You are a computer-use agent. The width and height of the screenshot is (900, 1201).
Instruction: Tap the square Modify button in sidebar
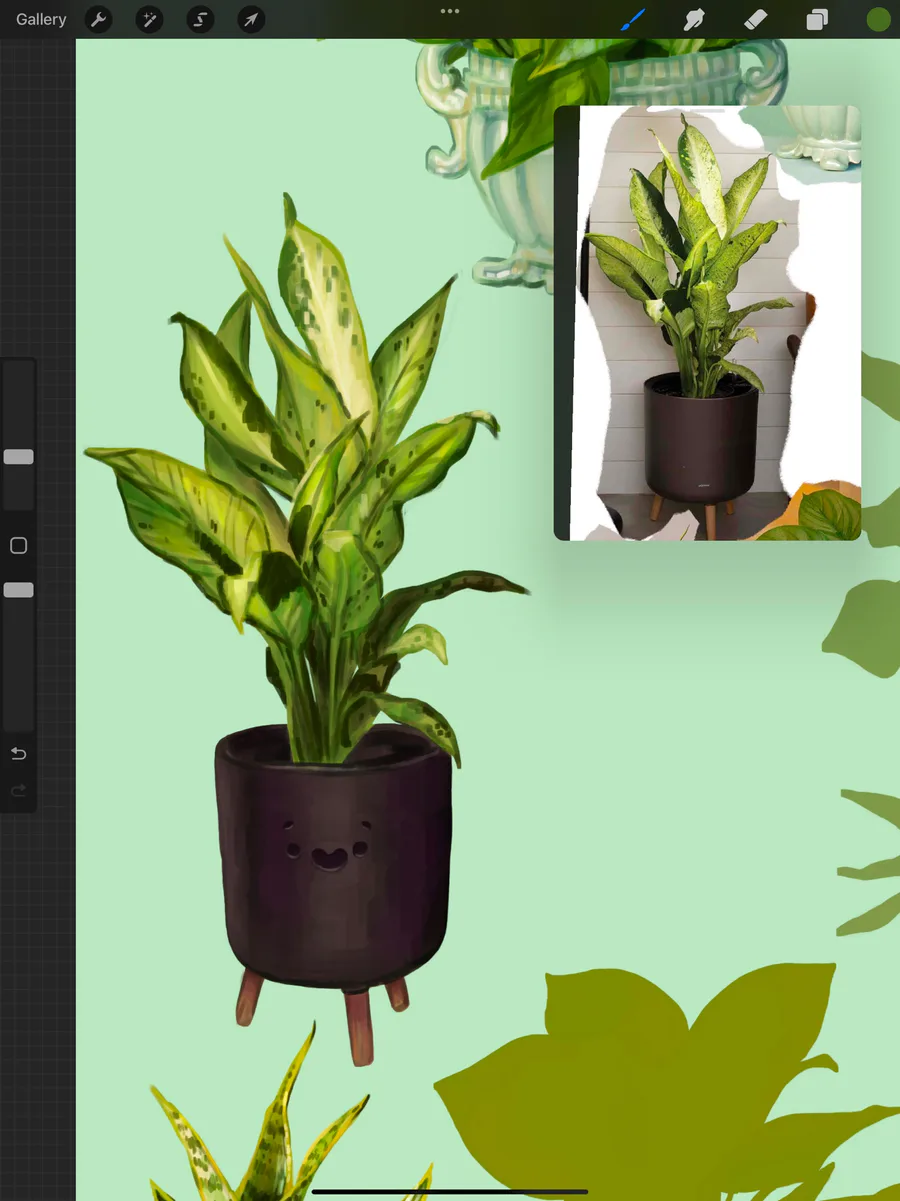coord(18,546)
